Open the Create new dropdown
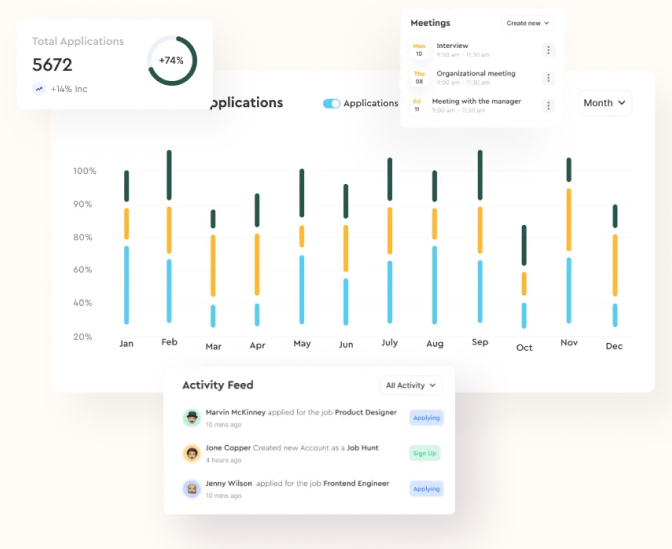Image resolution: width=672 pixels, height=549 pixels. click(527, 22)
